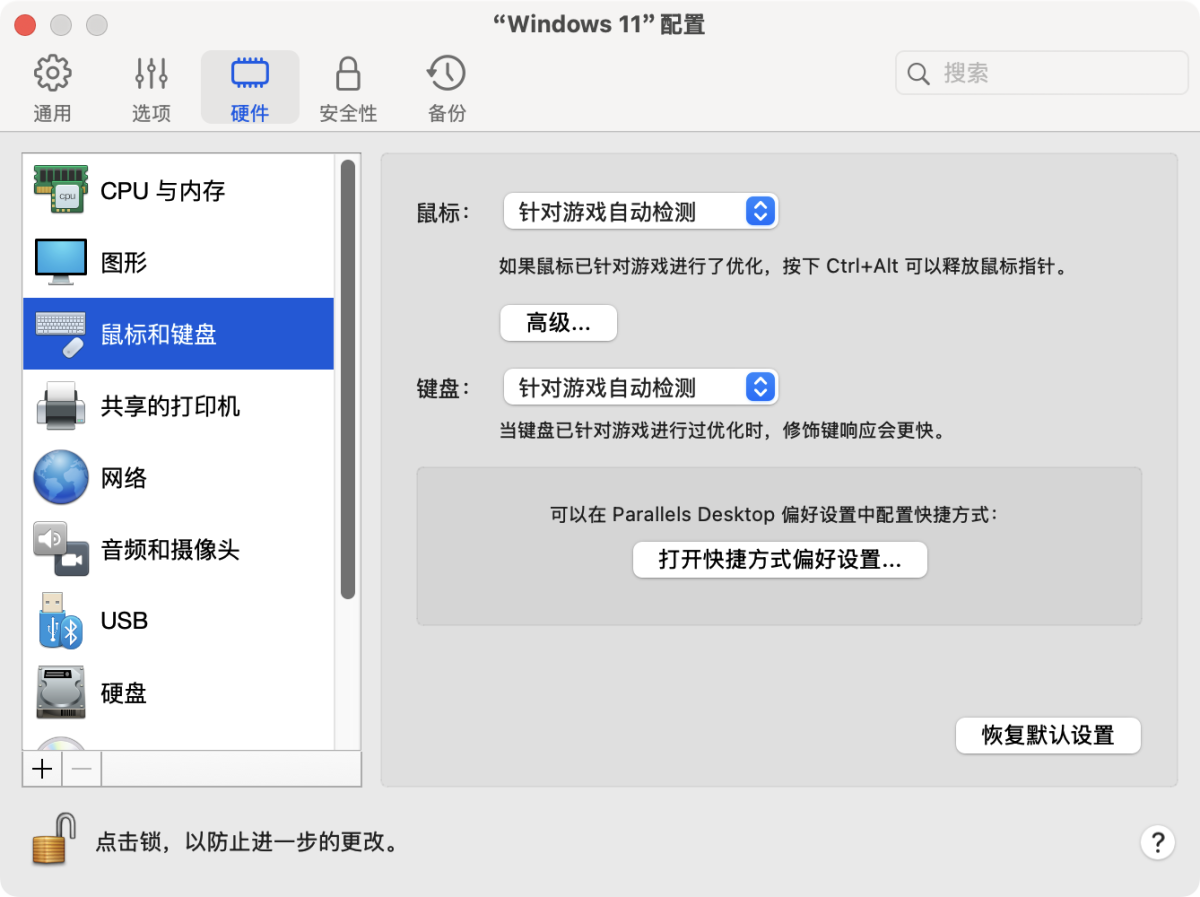
Task: Open the 备份 tab
Action: pyautogui.click(x=446, y=88)
